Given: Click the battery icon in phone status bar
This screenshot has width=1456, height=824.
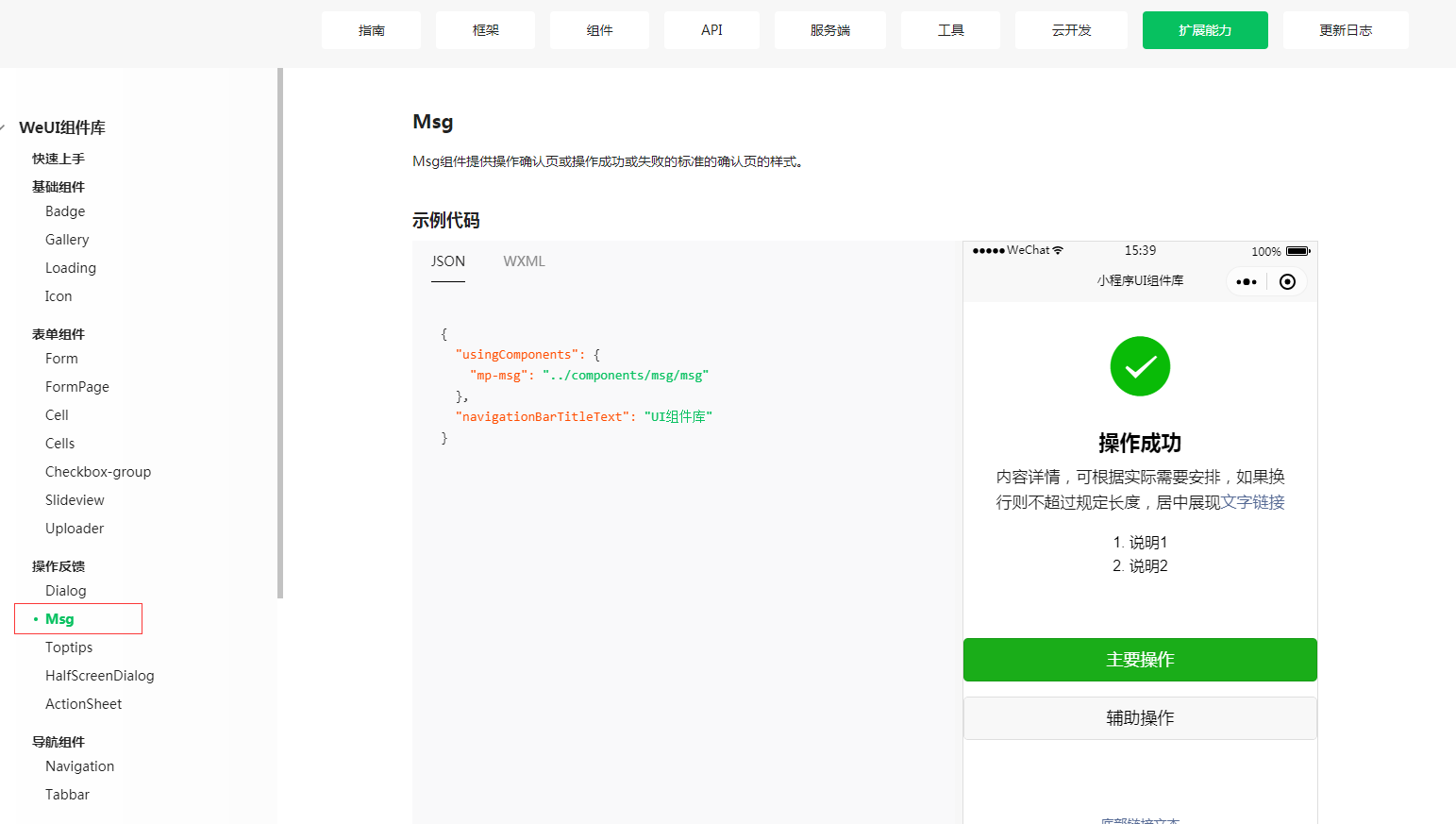Looking at the screenshot, I should click(x=1298, y=251).
